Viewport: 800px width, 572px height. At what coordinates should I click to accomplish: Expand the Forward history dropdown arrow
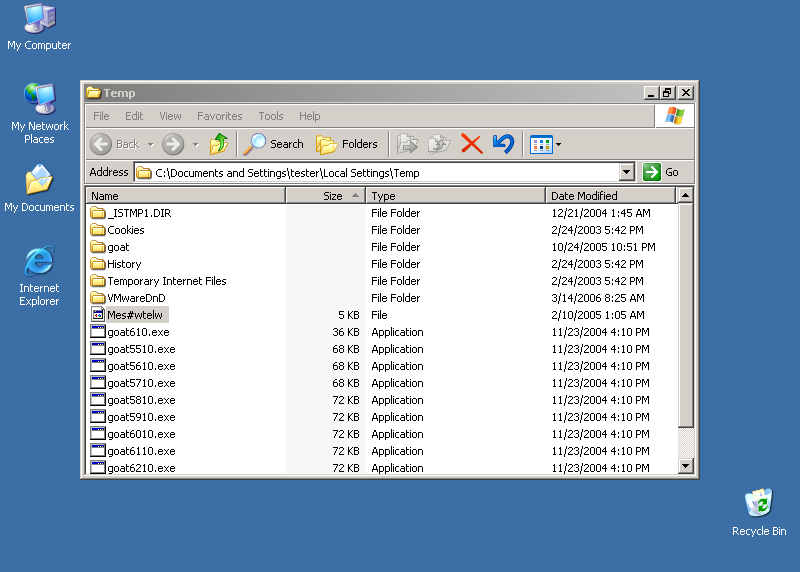click(x=195, y=144)
